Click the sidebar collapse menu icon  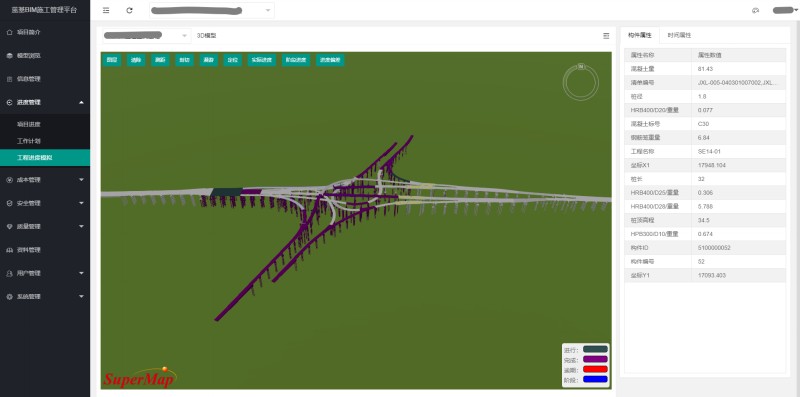106,10
